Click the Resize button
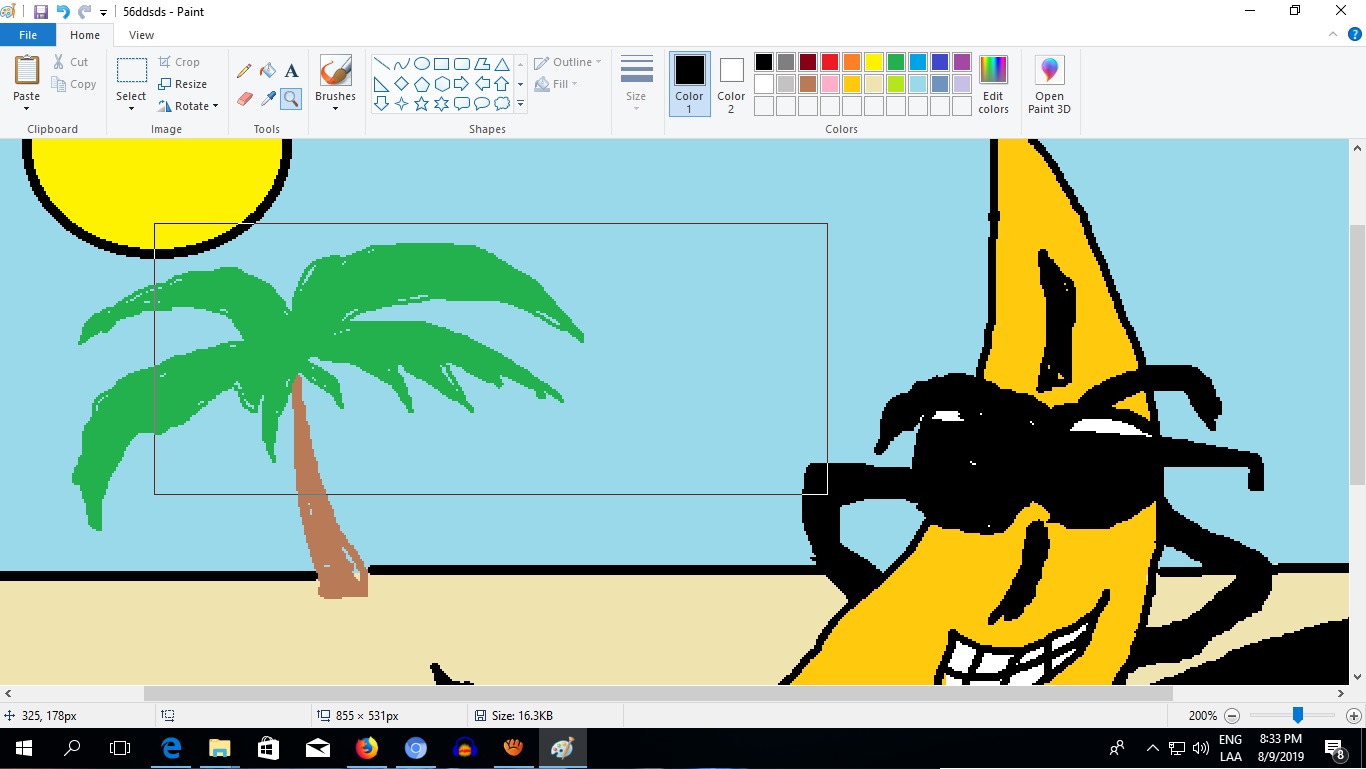This screenshot has width=1366, height=769. tap(183, 84)
